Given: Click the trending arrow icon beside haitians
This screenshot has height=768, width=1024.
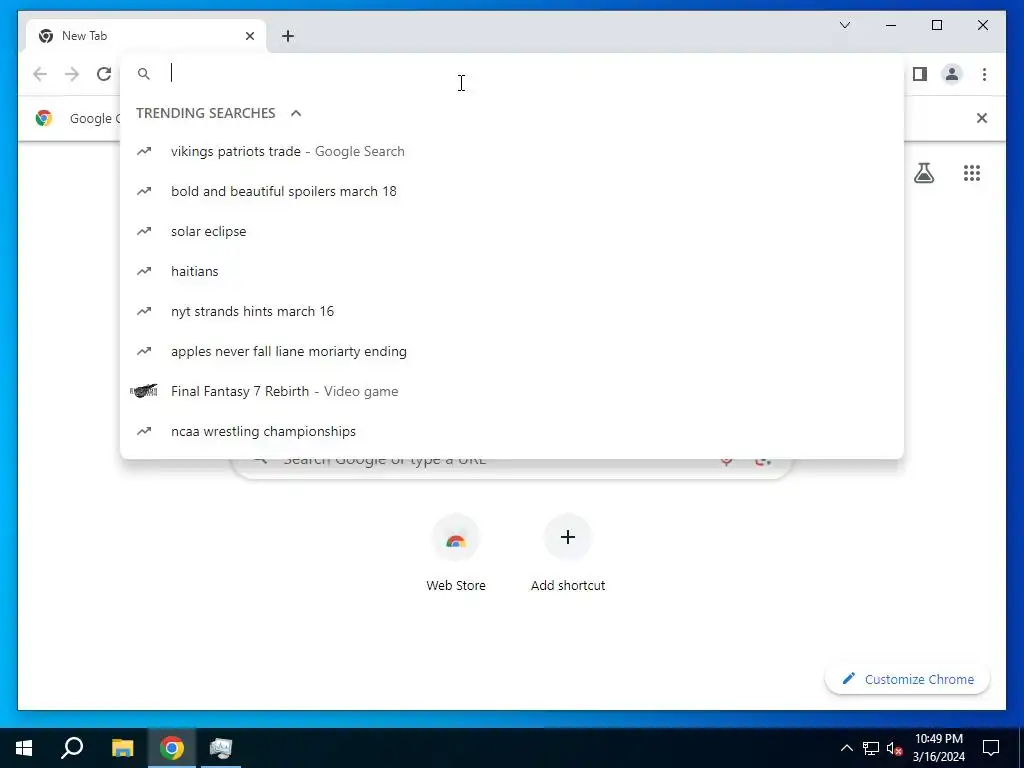Looking at the screenshot, I should click(x=144, y=271).
